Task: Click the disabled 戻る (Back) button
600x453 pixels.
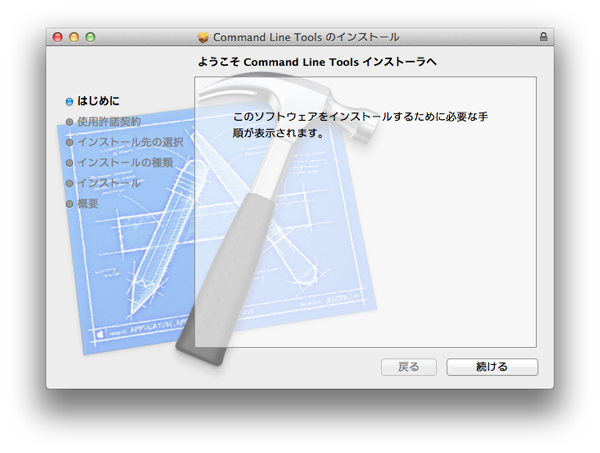Action: pyautogui.click(x=409, y=367)
